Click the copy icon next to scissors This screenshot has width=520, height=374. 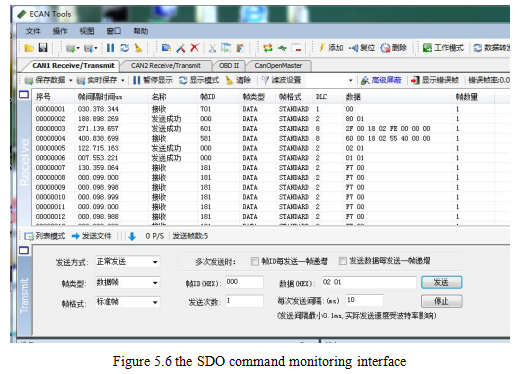tap(226, 48)
